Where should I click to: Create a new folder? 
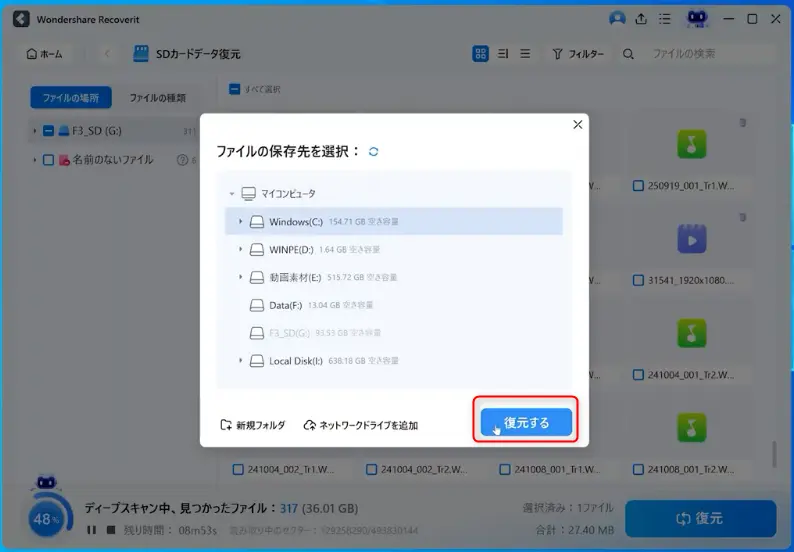coord(253,425)
